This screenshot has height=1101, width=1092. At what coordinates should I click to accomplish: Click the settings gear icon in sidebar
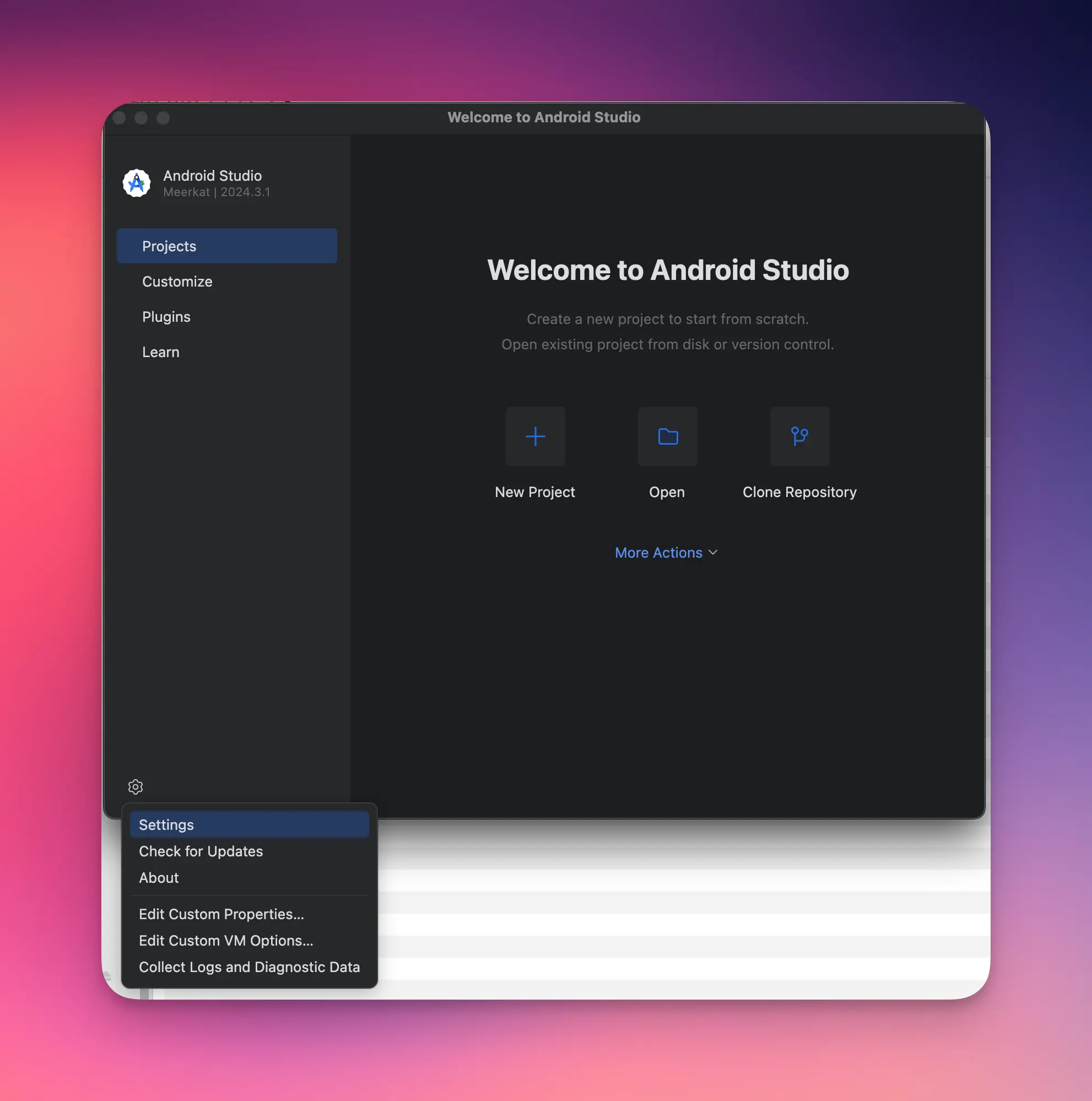(x=136, y=786)
